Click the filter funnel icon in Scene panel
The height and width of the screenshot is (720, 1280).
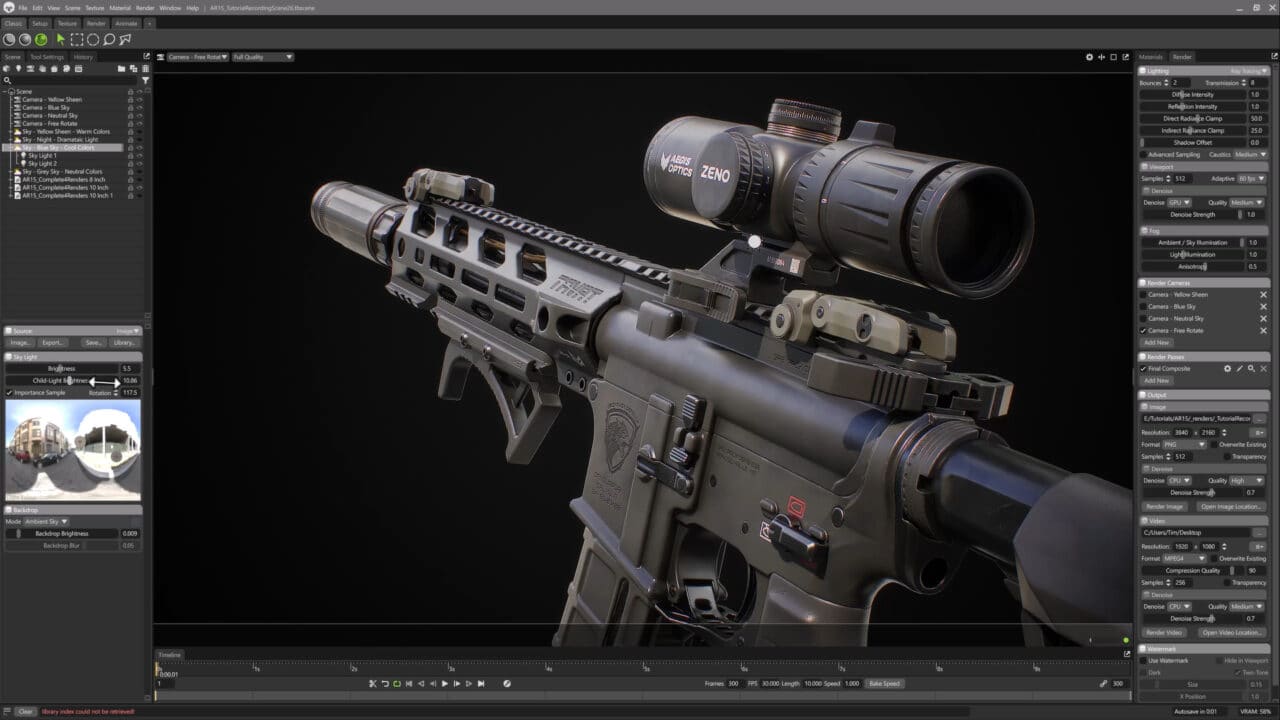tap(146, 80)
